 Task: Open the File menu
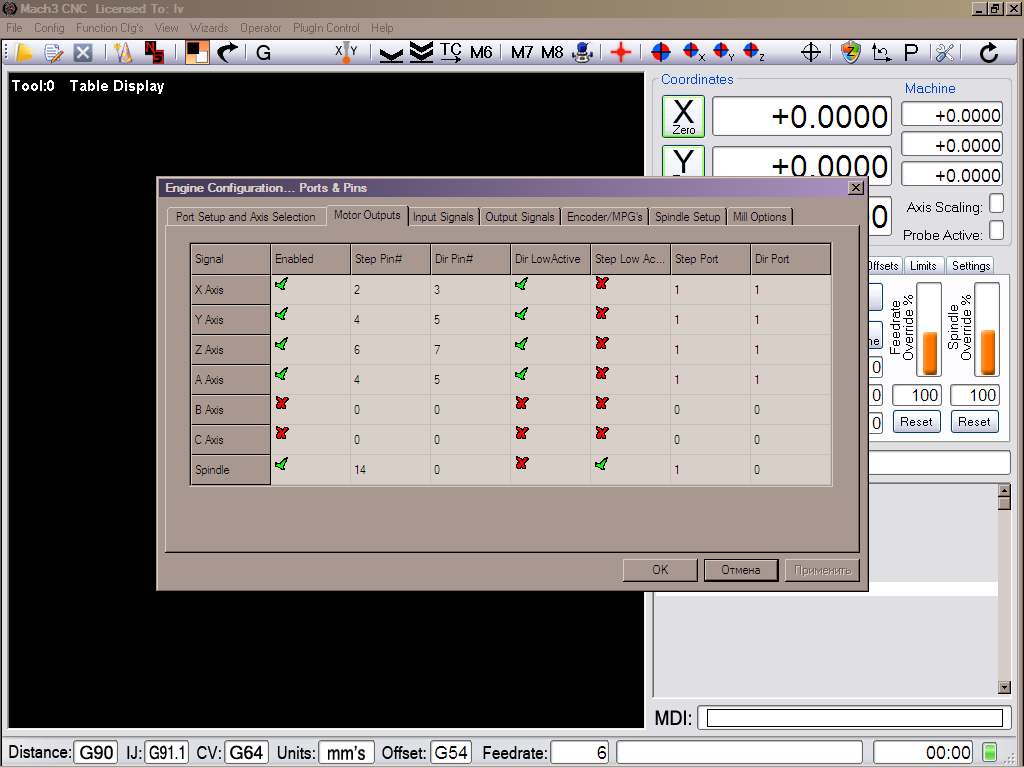(x=14, y=28)
